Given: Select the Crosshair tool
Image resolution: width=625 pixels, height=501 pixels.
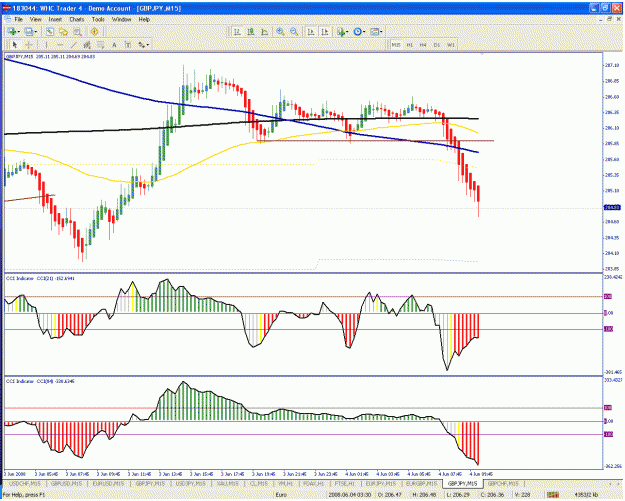Looking at the screenshot, I should 29,45.
